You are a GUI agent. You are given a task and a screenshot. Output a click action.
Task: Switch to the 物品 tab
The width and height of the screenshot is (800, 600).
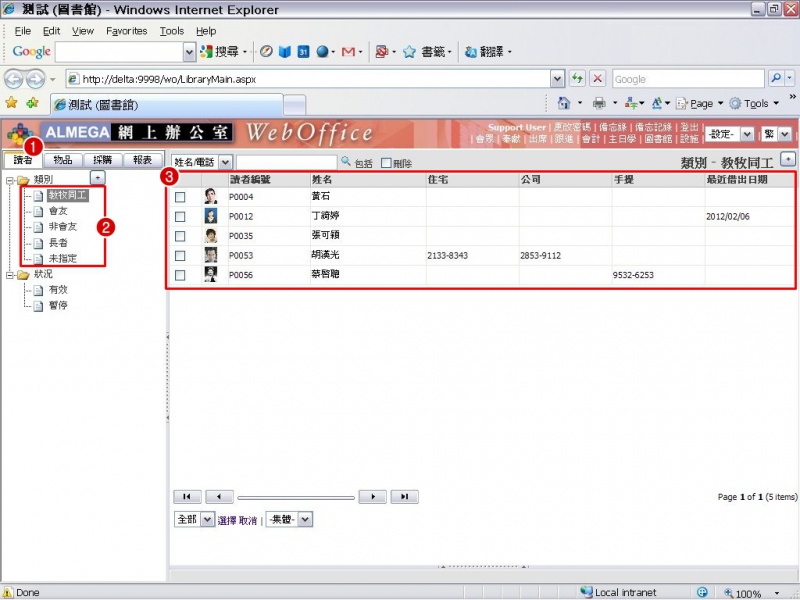tap(63, 160)
